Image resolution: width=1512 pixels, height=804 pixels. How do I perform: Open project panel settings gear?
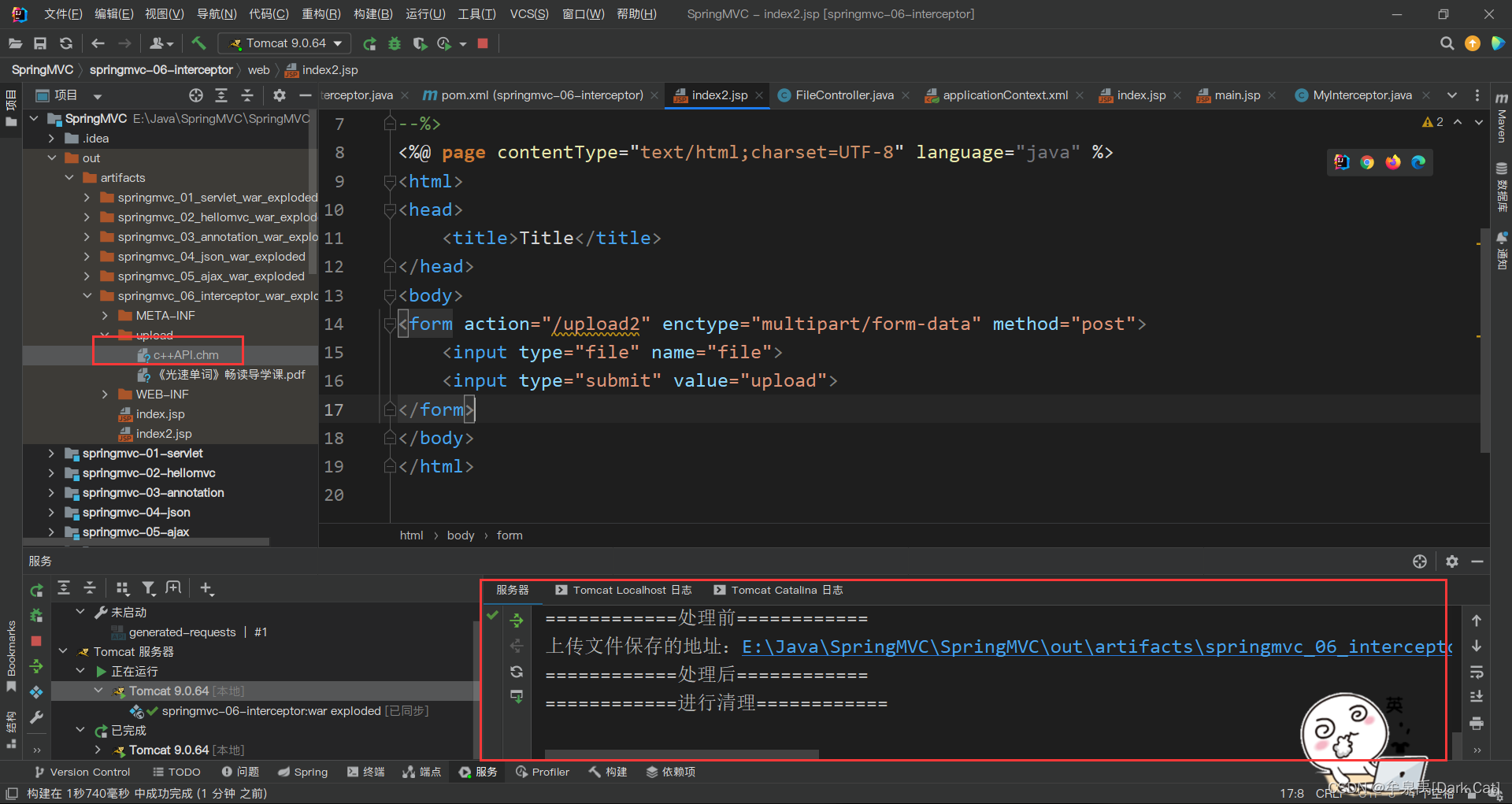click(x=280, y=95)
